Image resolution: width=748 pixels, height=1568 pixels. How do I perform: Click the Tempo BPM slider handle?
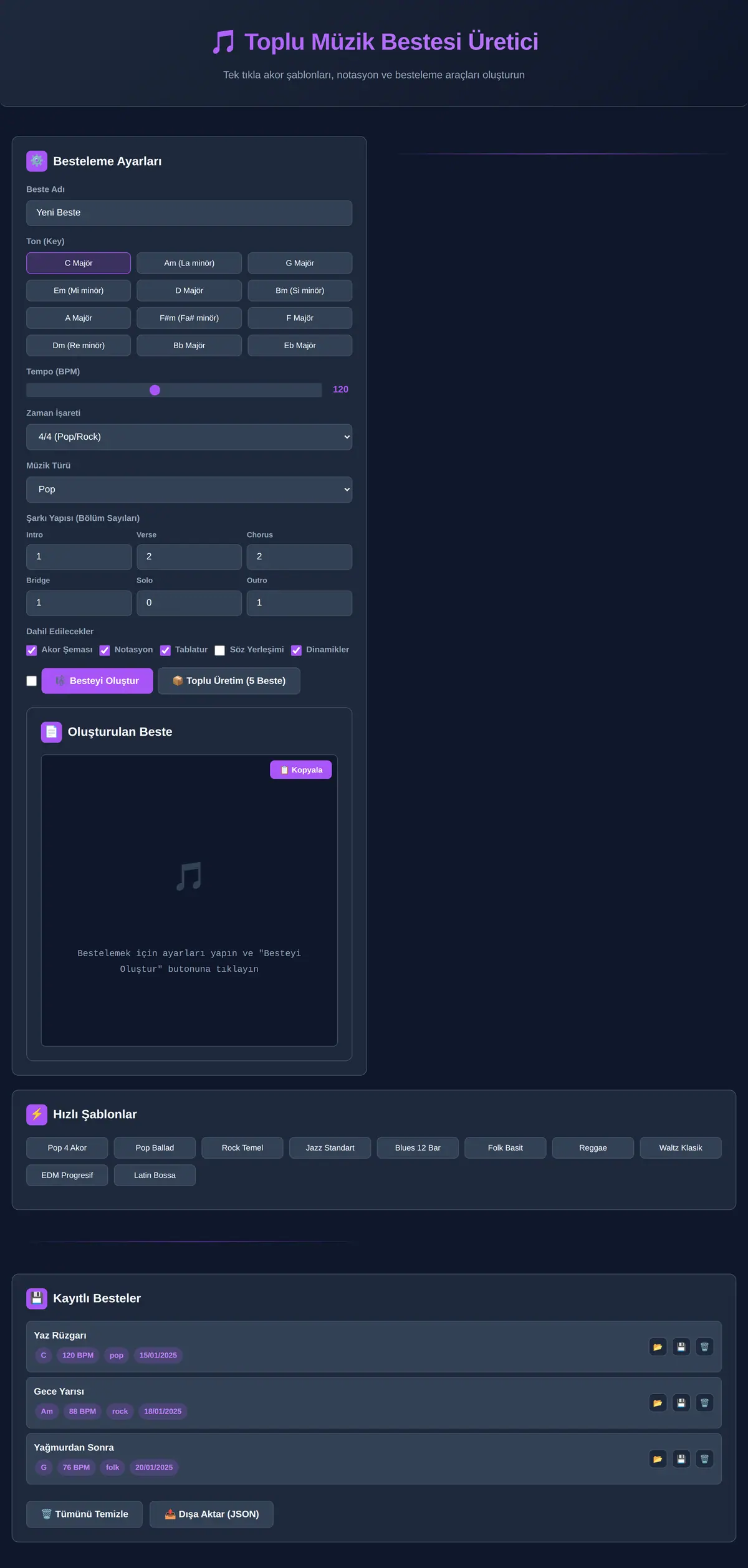point(155,390)
